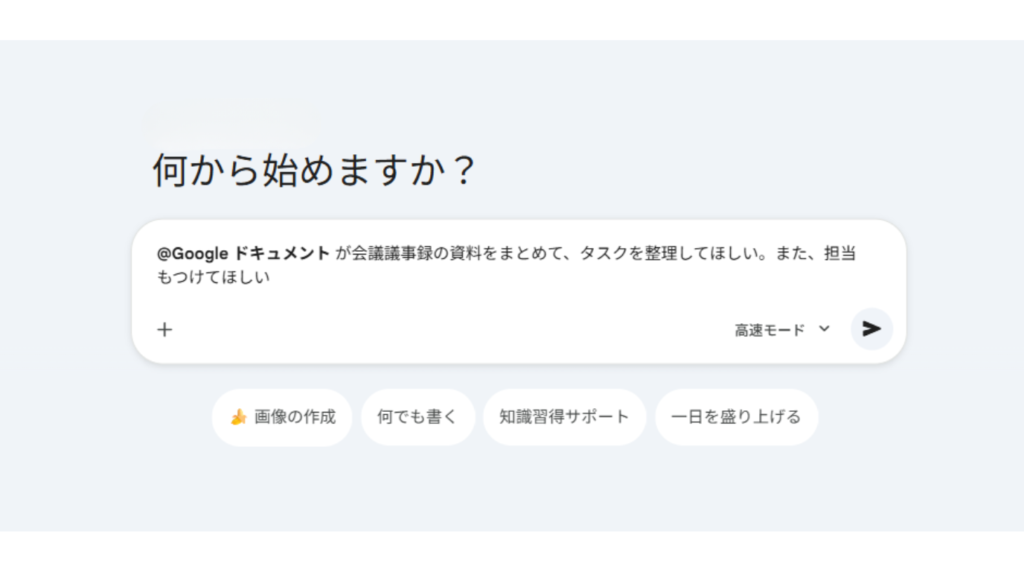Click the 知識習得サポート suggestion chip
The image size is (1024, 572).
pos(564,417)
